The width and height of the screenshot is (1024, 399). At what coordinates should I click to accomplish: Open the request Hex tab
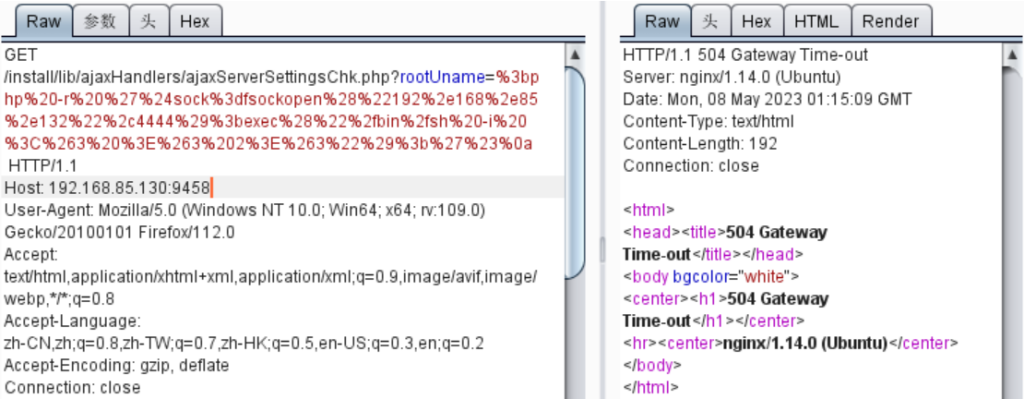[x=195, y=21]
